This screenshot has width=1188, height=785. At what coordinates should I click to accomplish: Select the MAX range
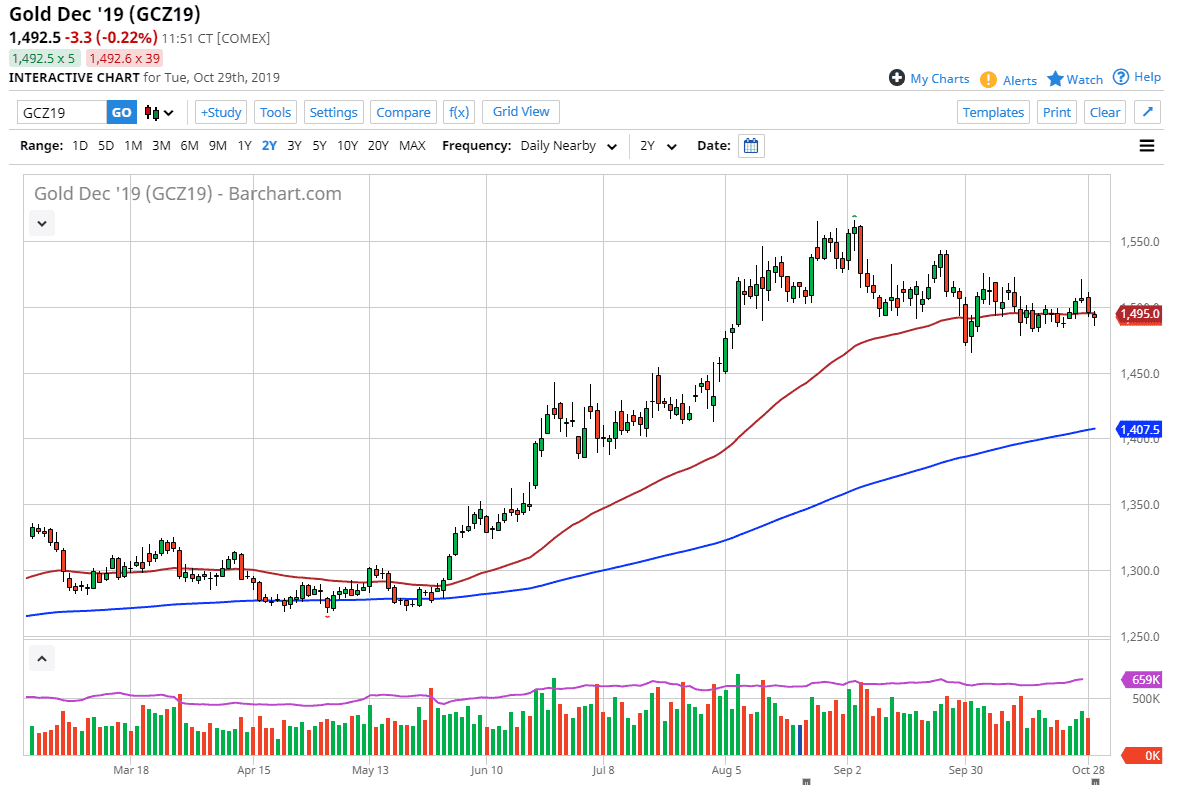(x=412, y=146)
